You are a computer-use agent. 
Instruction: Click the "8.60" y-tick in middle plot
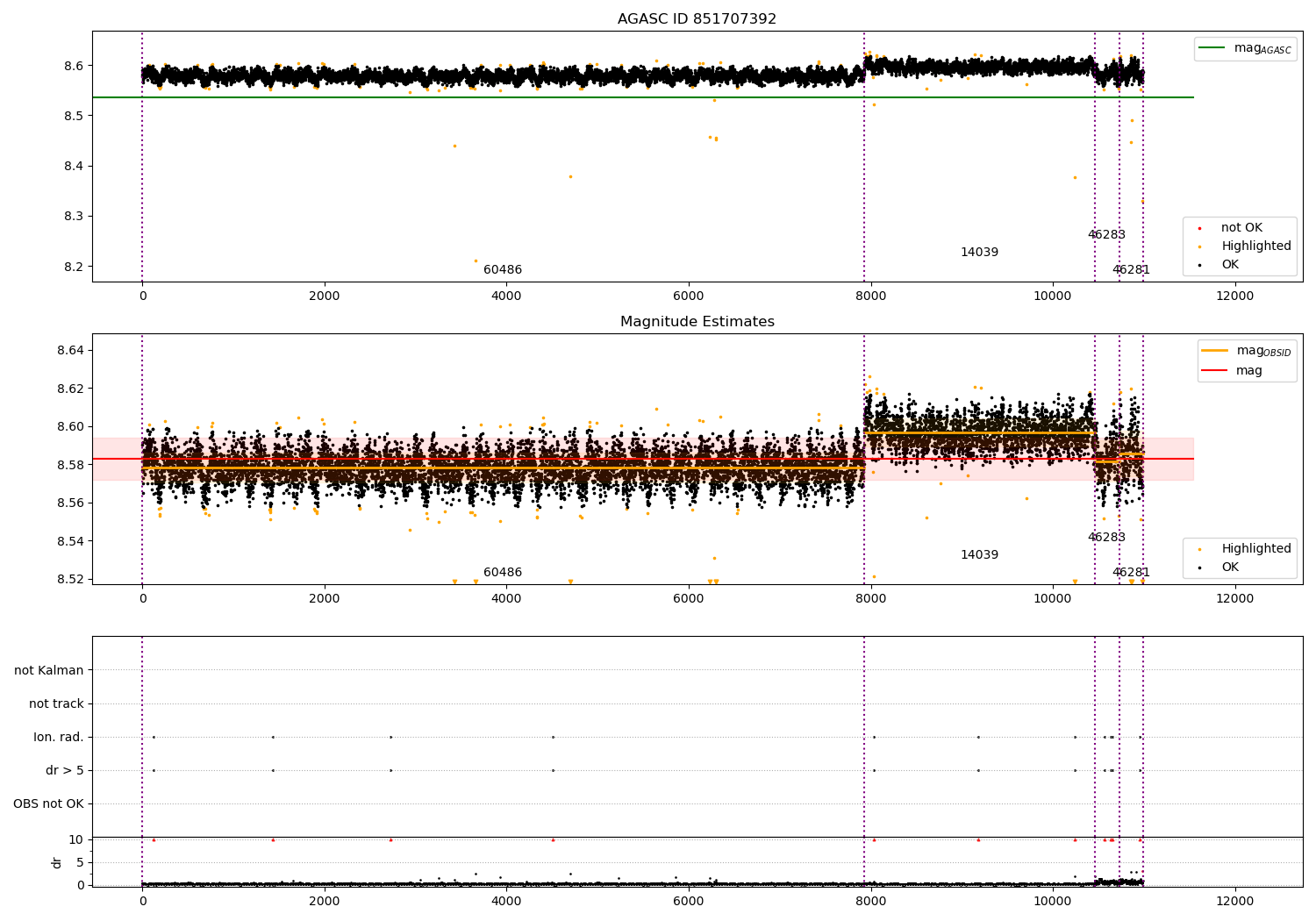coord(70,427)
